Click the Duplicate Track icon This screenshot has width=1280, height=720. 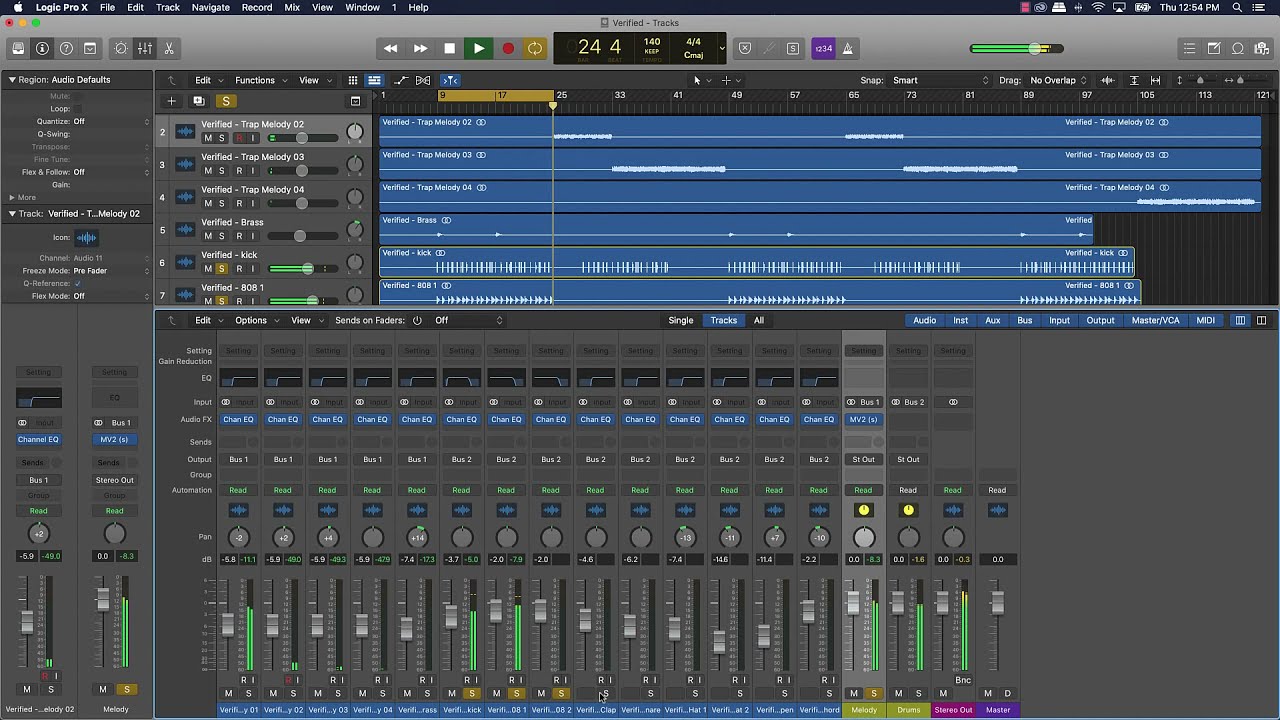tap(198, 101)
